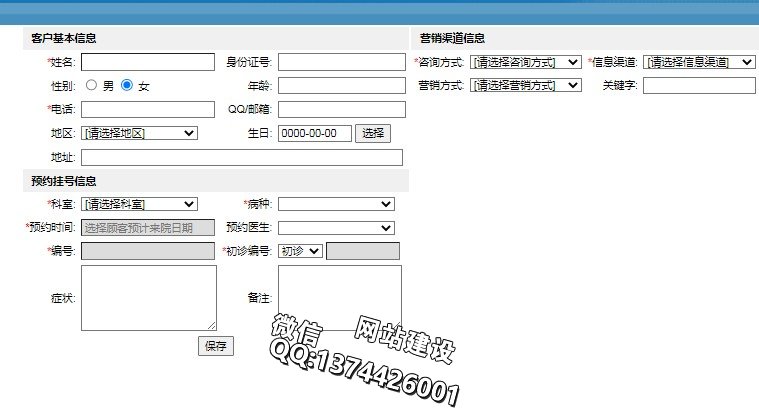This screenshot has width=759, height=415.
Task: Click the 关键字 keyword input field
Action: 699,86
